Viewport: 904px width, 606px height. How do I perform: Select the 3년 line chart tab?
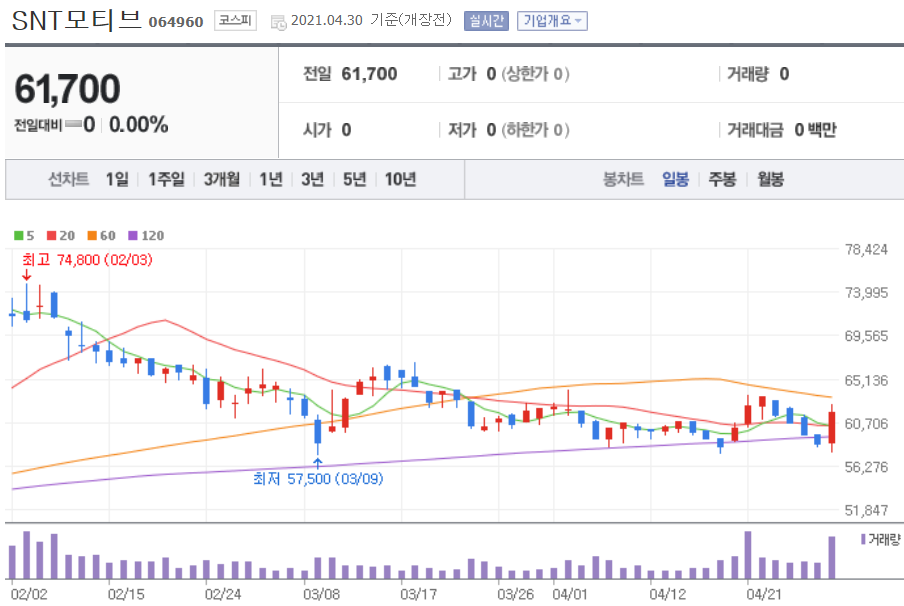pos(312,179)
